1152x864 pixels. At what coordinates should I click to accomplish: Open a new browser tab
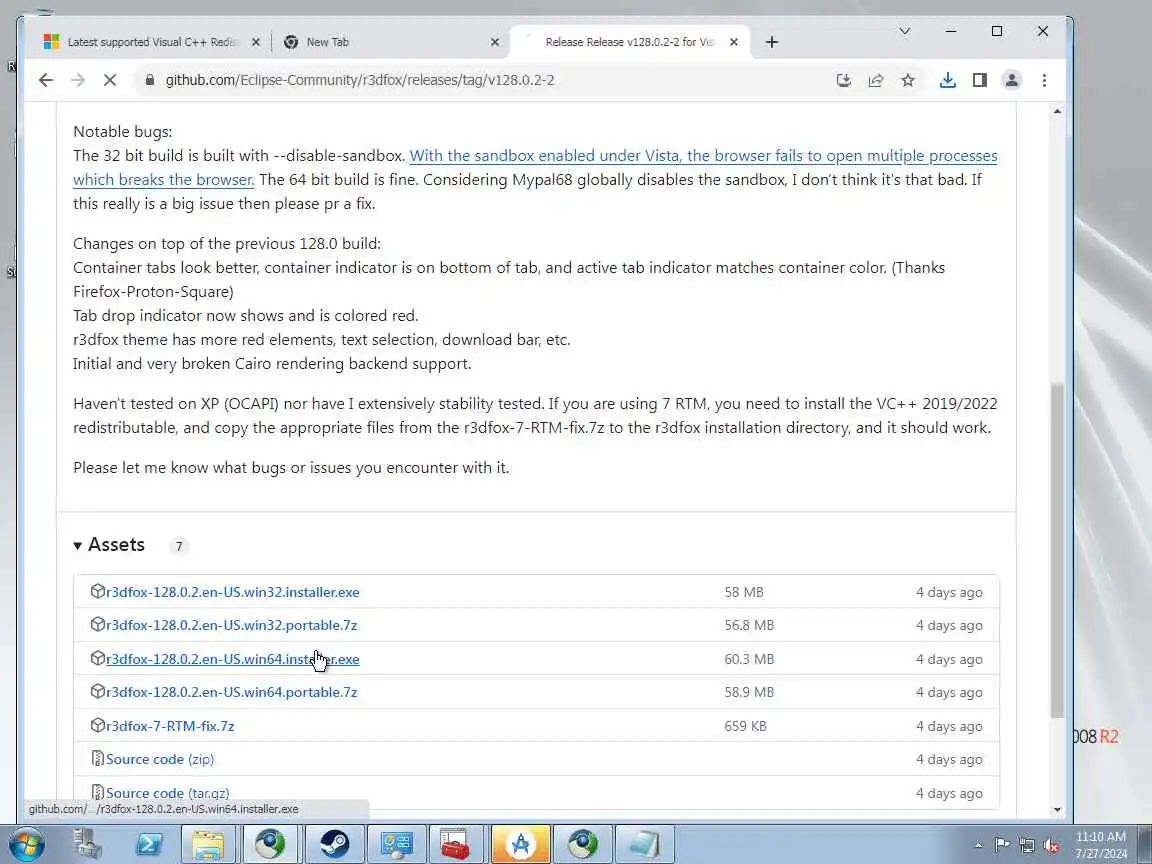coord(771,42)
